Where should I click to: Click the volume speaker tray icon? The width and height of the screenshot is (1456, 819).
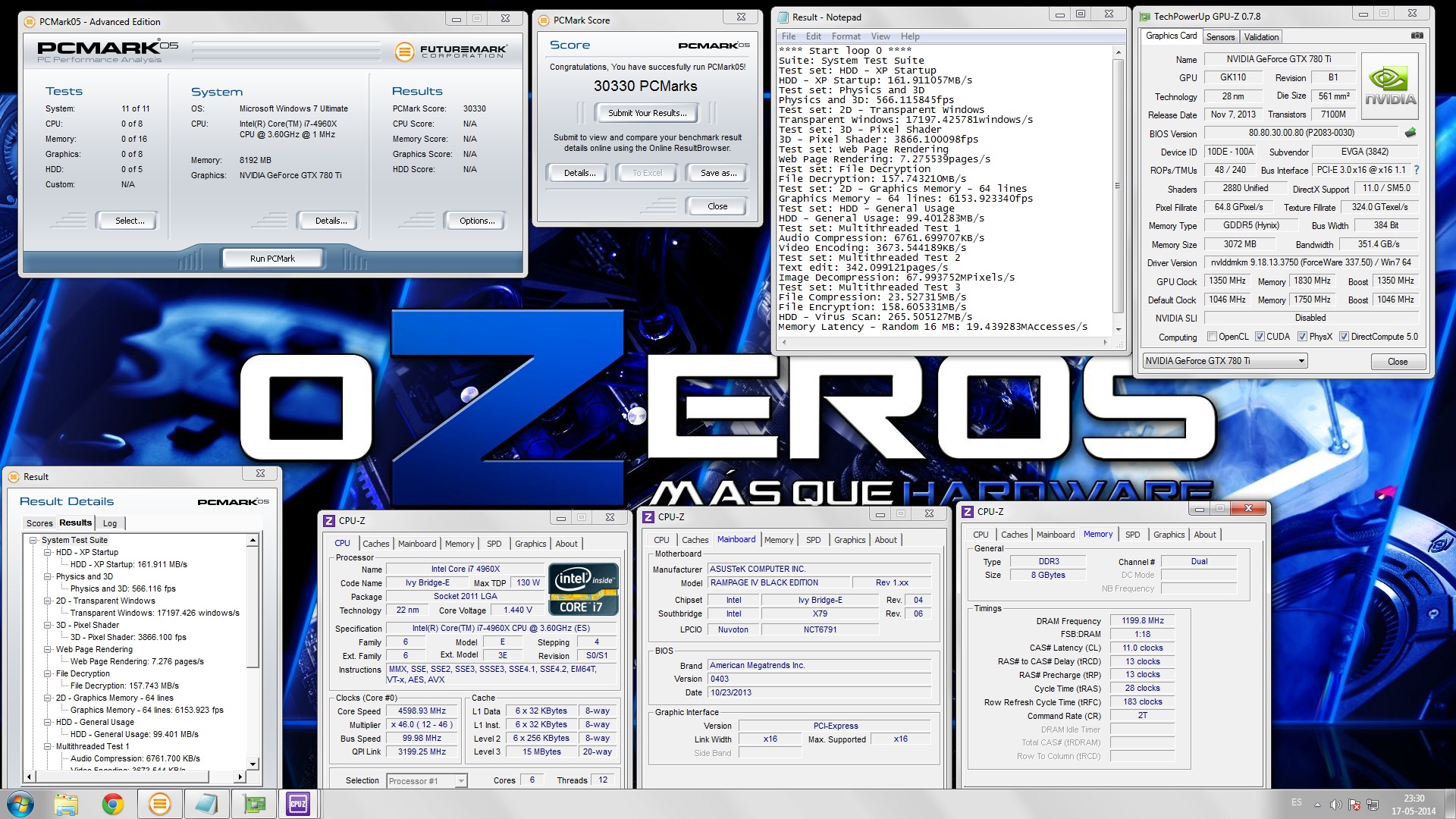coord(1335,804)
